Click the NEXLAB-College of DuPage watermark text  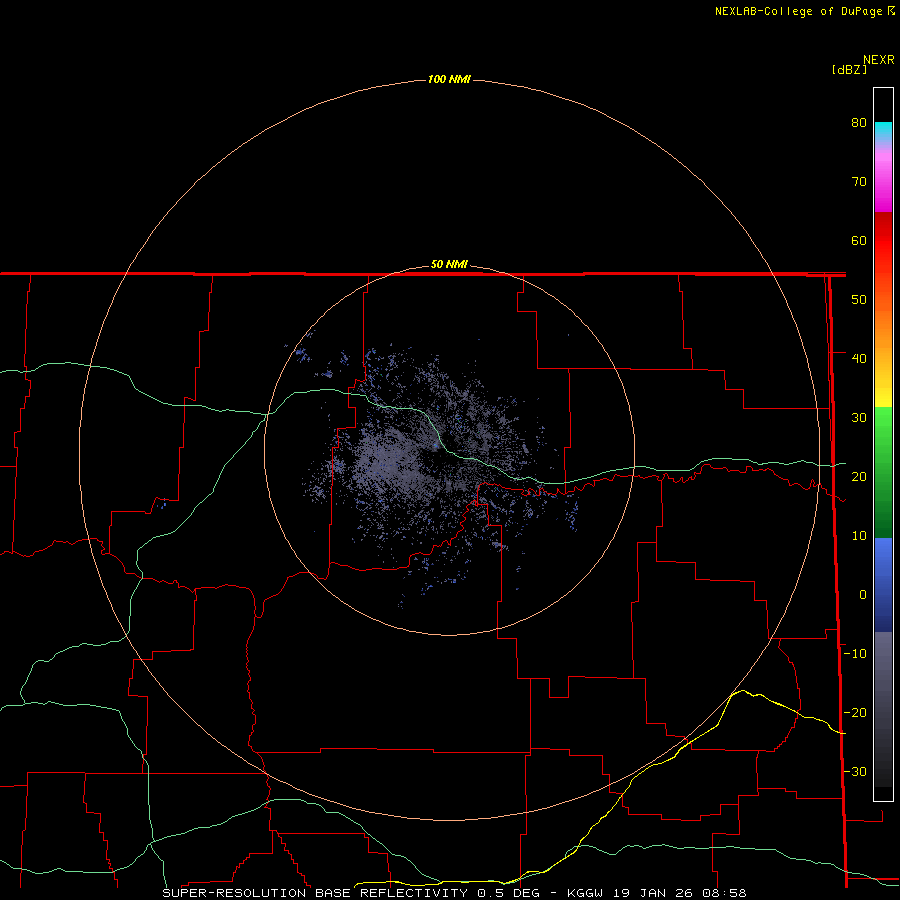point(800,11)
